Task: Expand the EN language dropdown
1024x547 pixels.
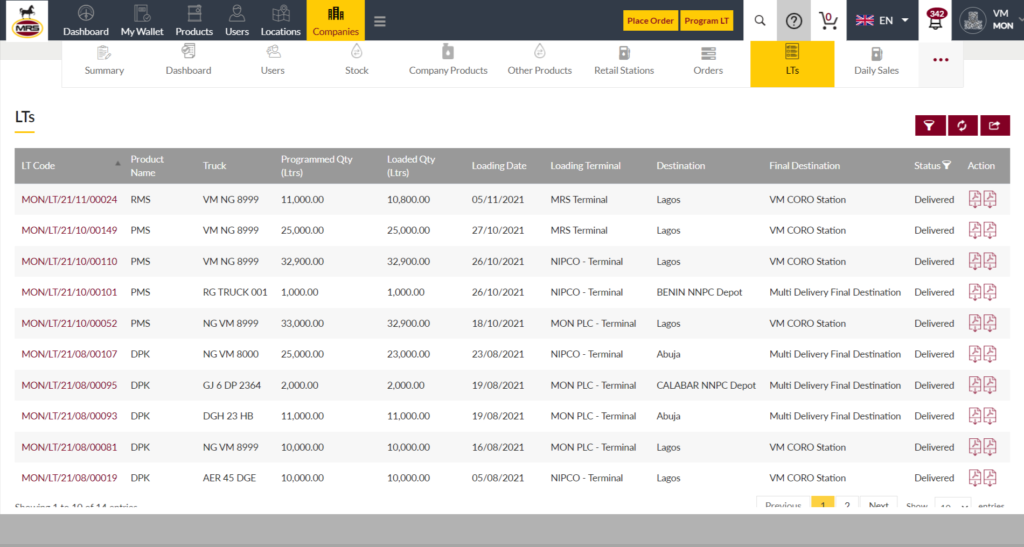Action: click(882, 20)
